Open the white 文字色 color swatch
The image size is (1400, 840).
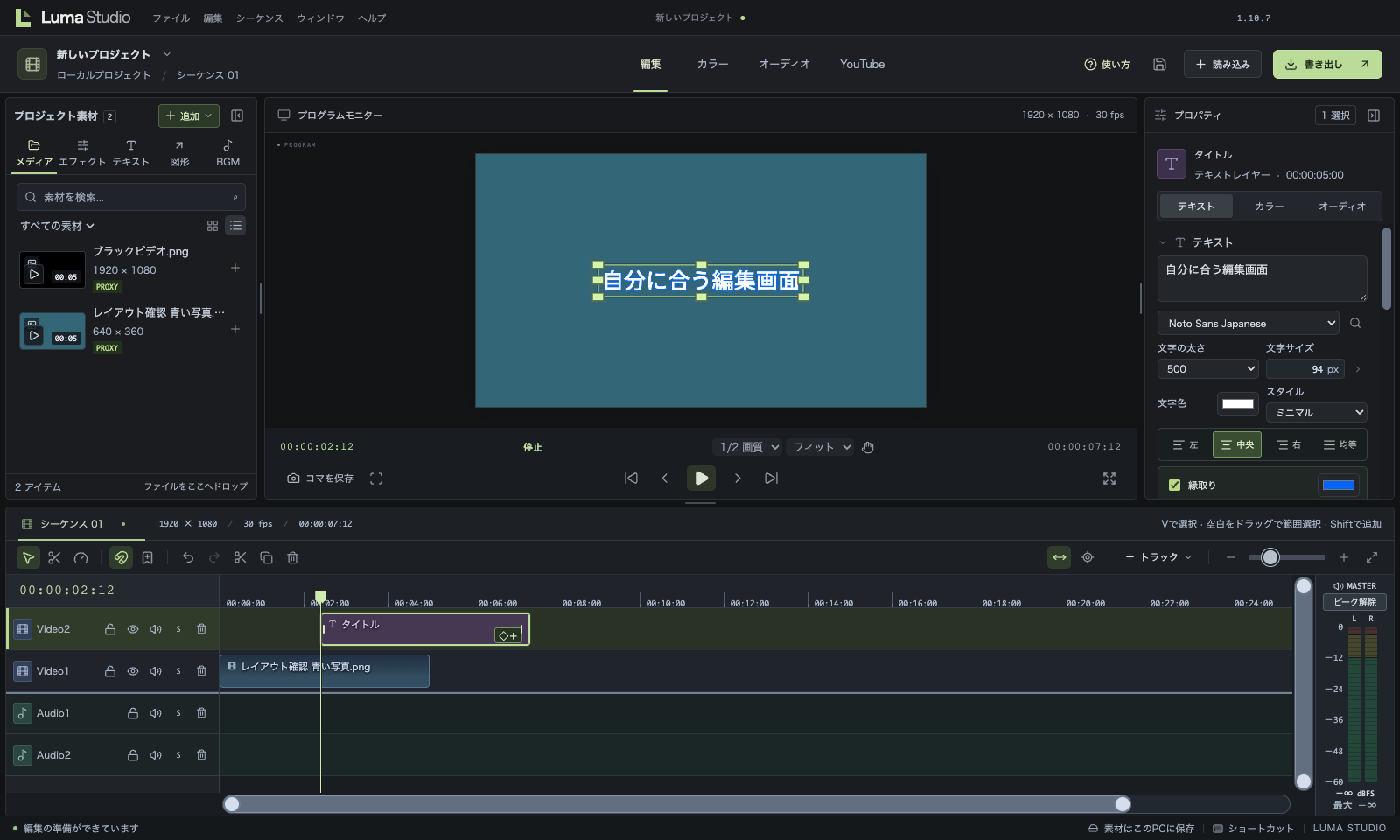coord(1237,403)
